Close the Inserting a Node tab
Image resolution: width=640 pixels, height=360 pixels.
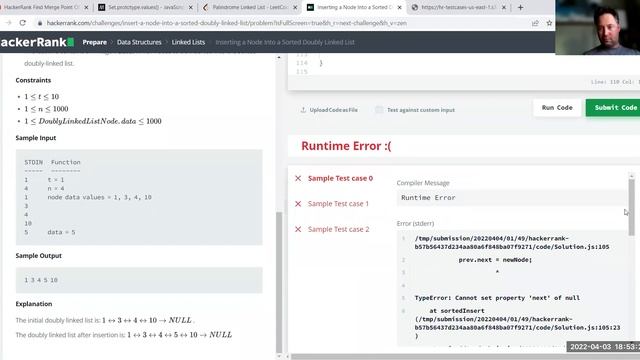(x=400, y=7)
